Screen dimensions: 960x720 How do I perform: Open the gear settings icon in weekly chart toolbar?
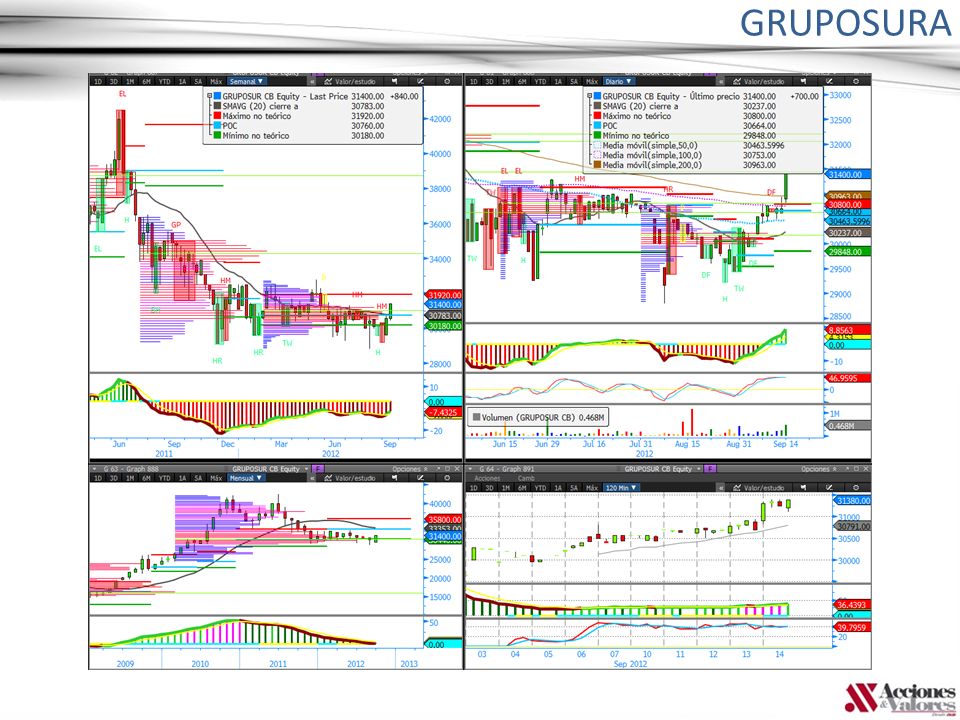coord(447,81)
